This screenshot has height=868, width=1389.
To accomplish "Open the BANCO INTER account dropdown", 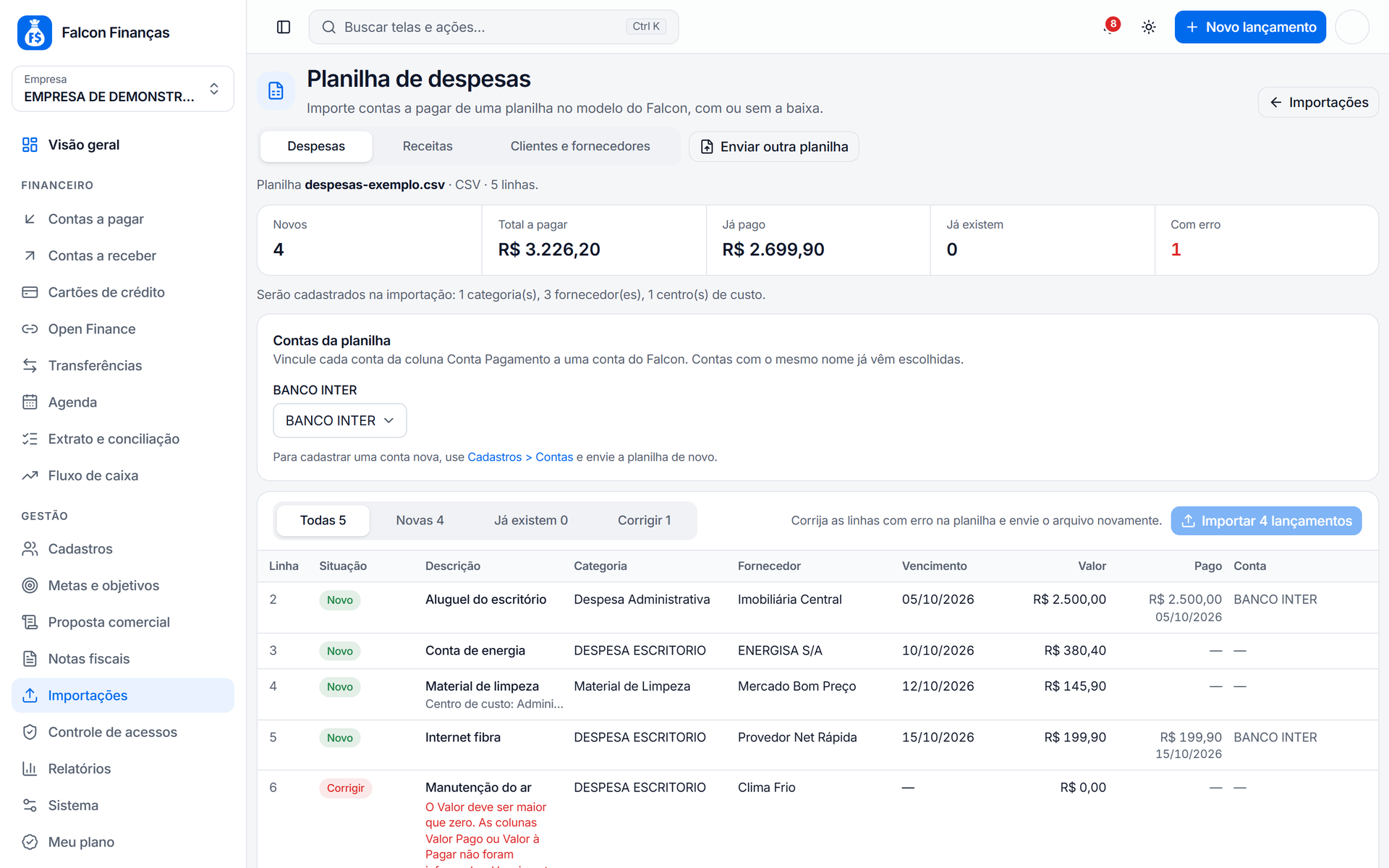I will pyautogui.click(x=339, y=420).
